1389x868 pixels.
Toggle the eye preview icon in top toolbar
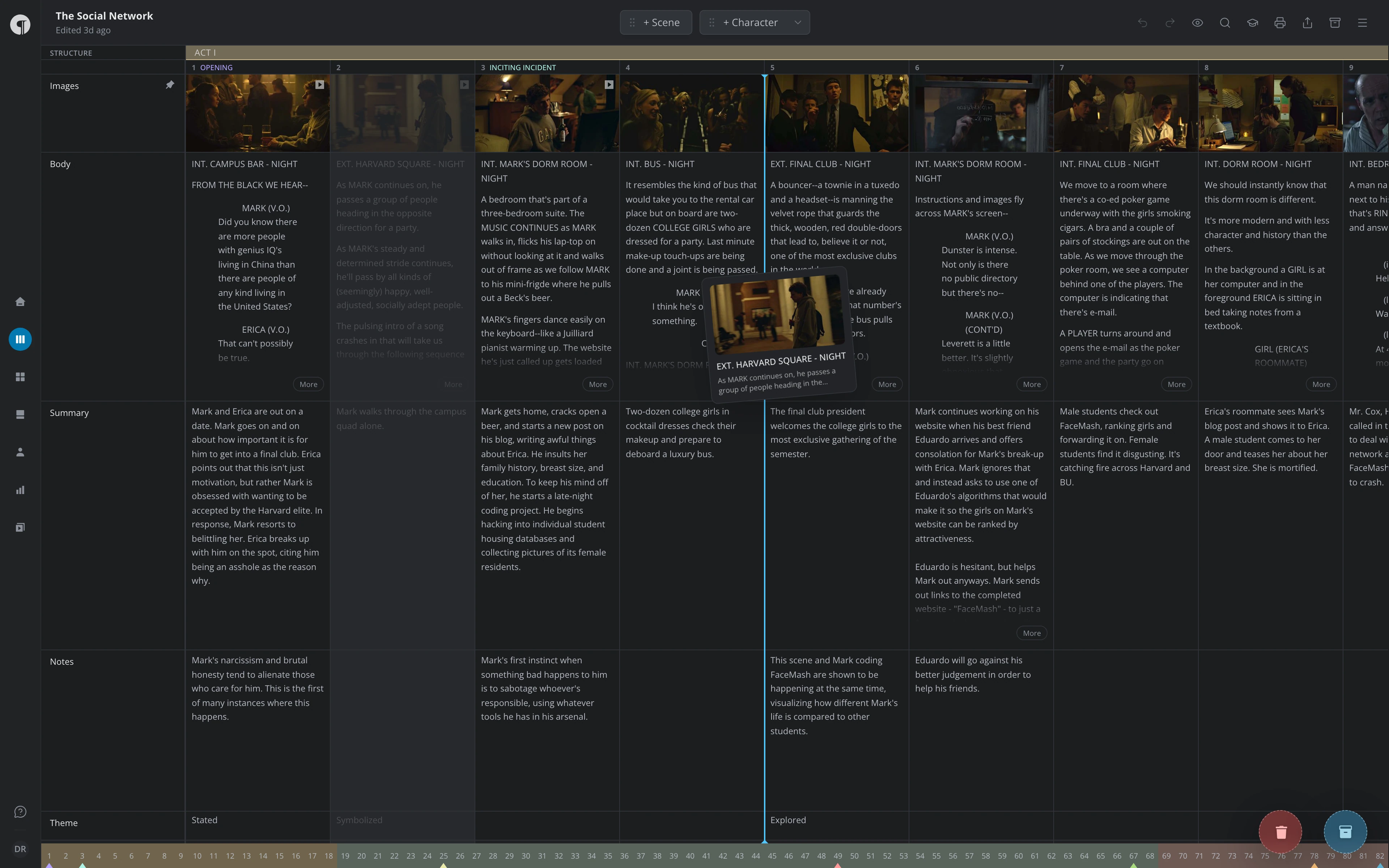(1197, 22)
